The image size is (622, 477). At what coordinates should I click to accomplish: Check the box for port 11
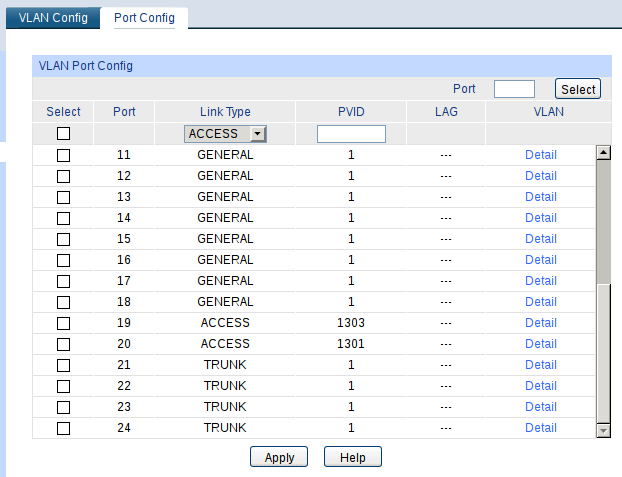point(63,155)
